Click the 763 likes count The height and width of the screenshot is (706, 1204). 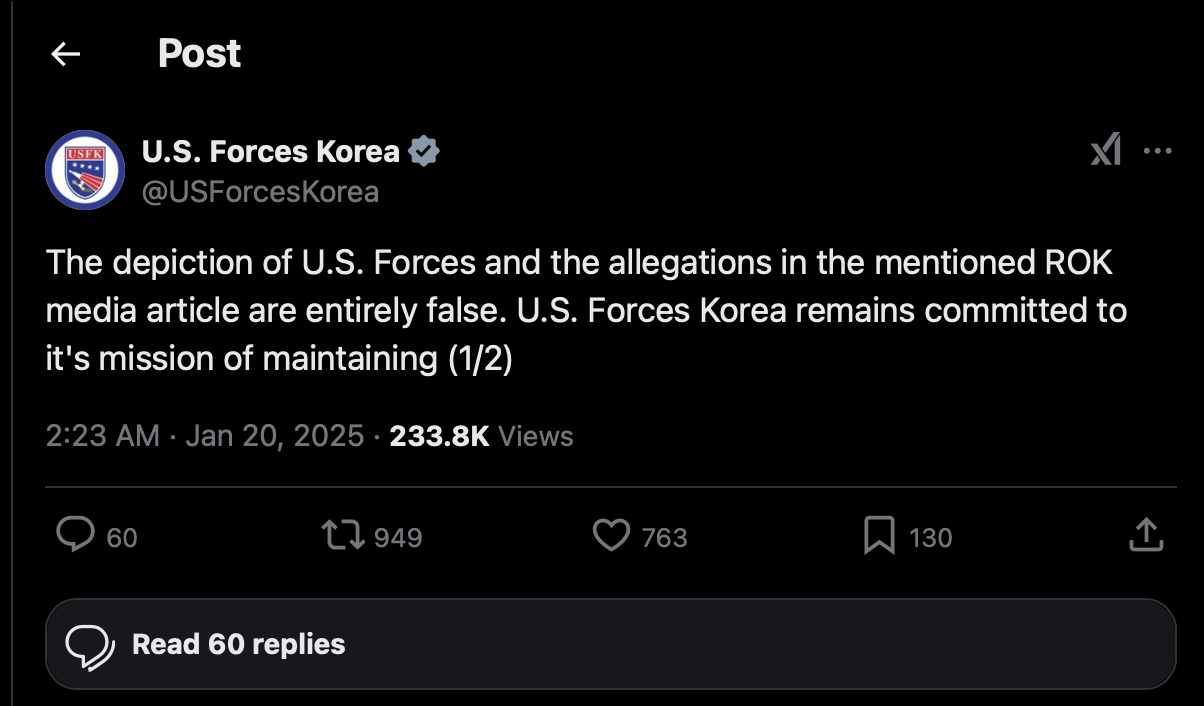(664, 538)
